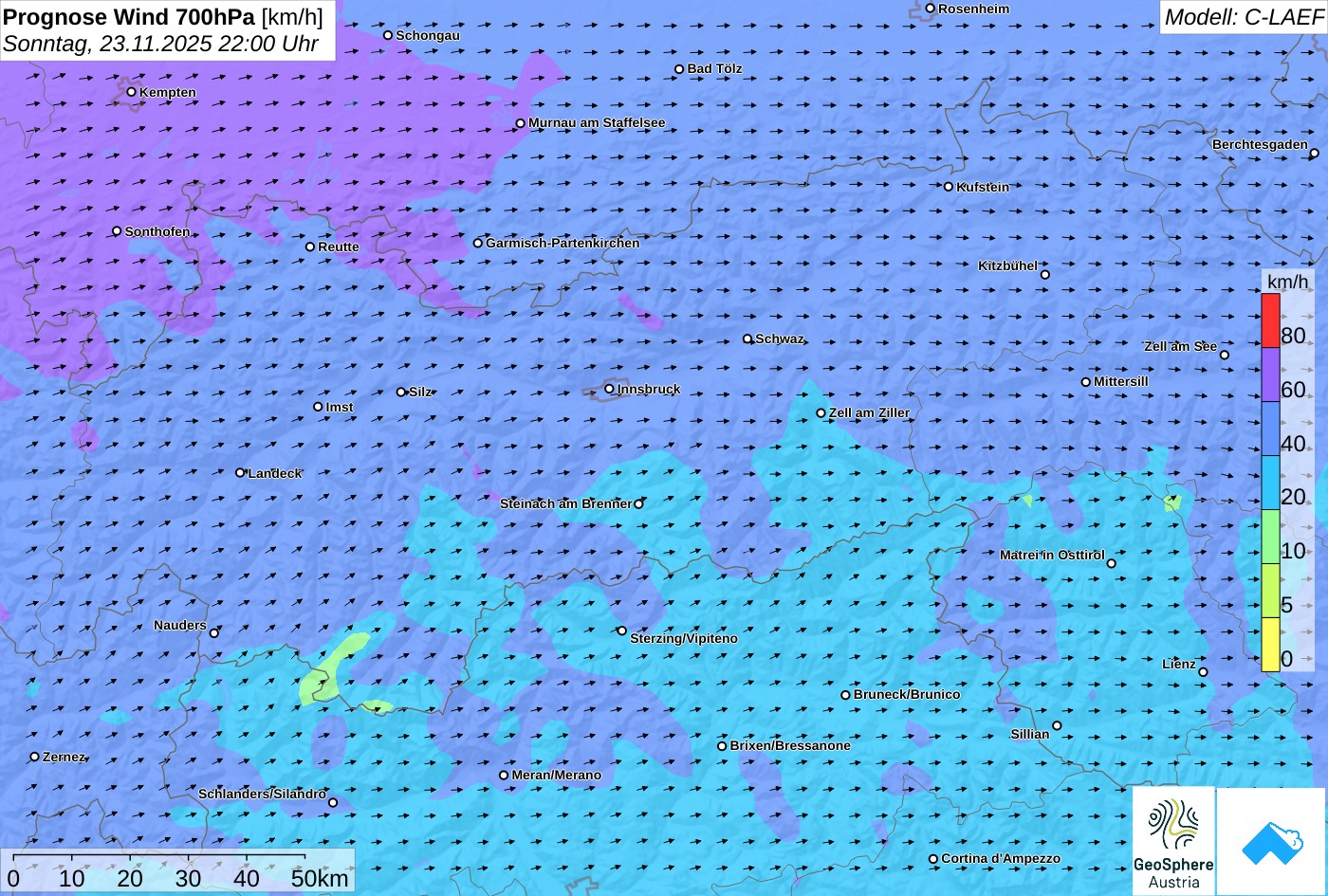This screenshot has height=896, width=1328.
Task: Click the 'Lienz' label
Action: (x=1179, y=664)
